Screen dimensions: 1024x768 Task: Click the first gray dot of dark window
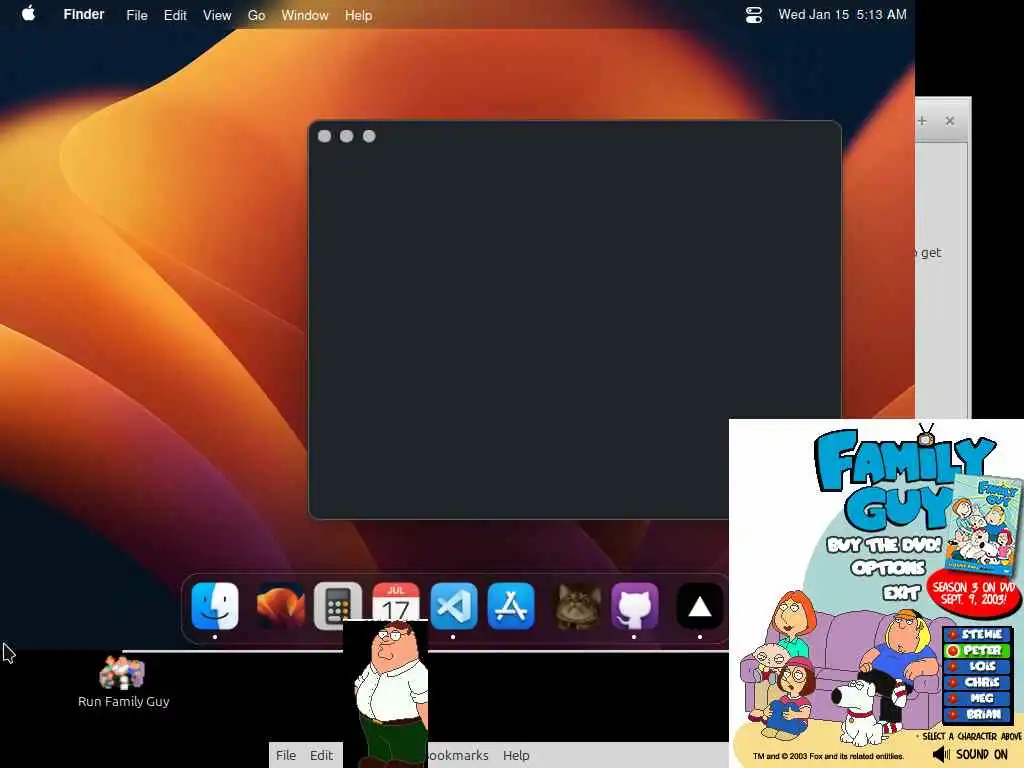click(x=324, y=136)
